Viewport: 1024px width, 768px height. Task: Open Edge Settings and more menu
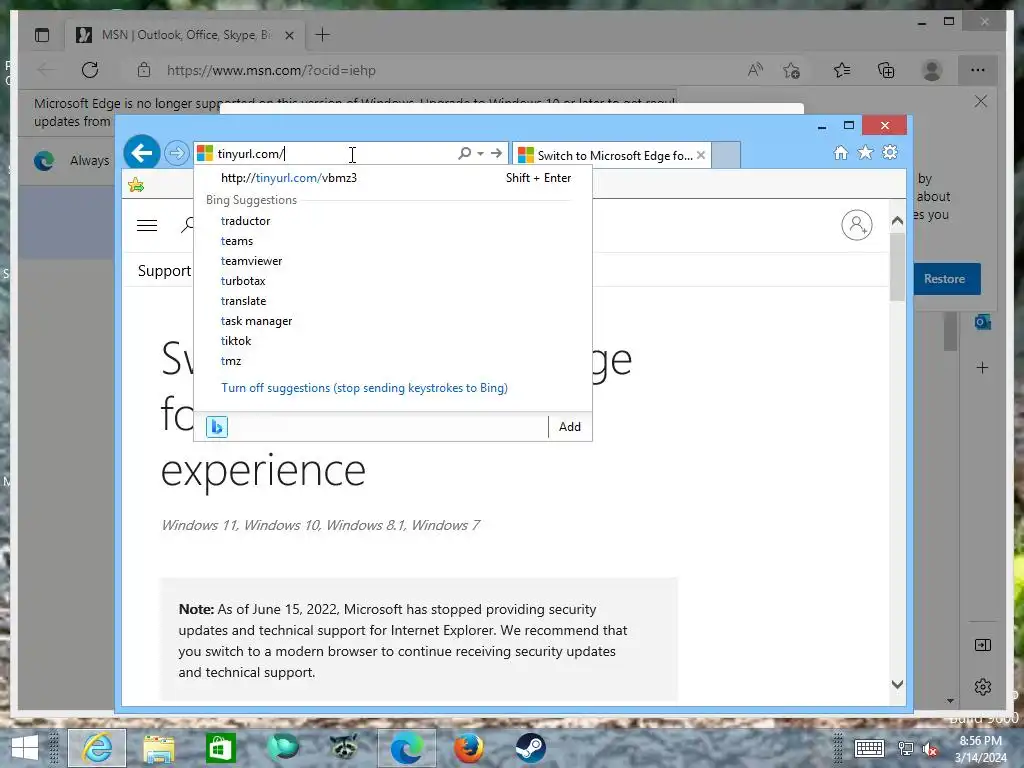[x=978, y=70]
